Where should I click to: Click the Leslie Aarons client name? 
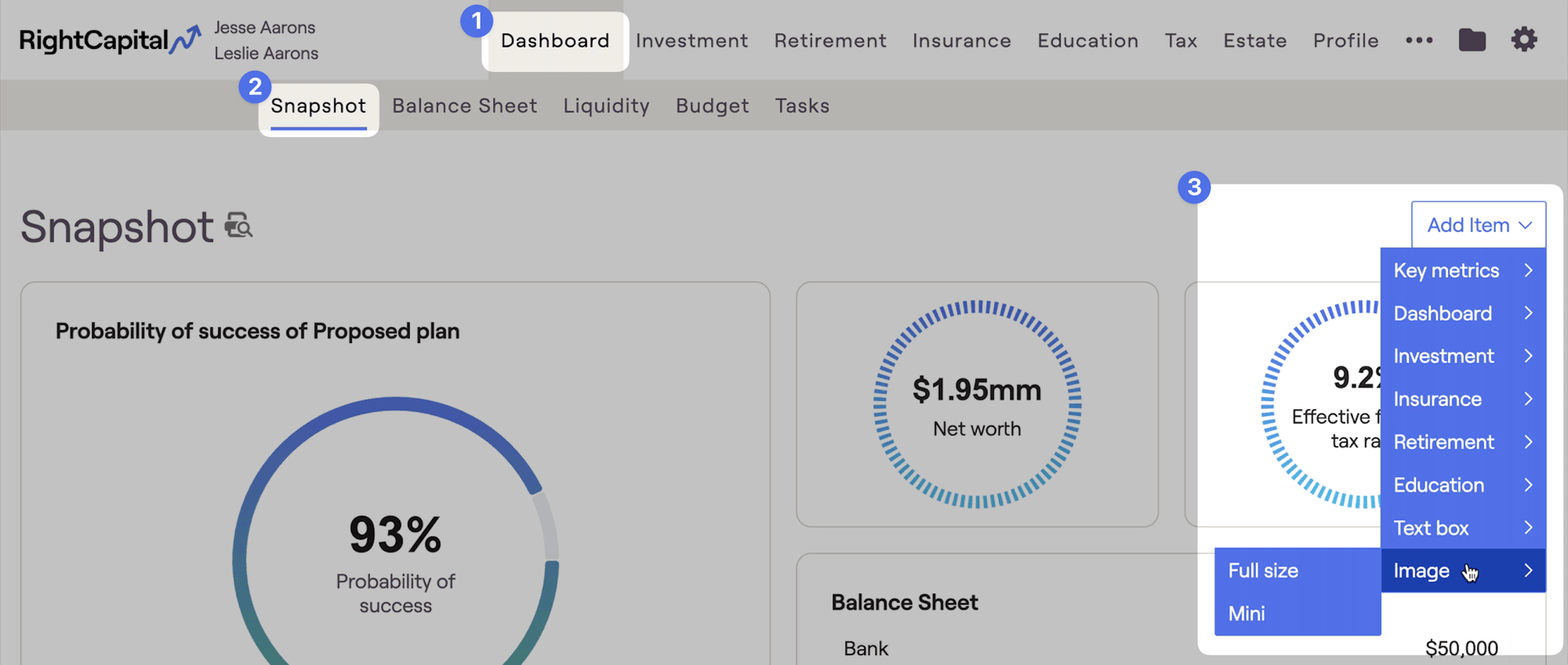click(x=266, y=53)
